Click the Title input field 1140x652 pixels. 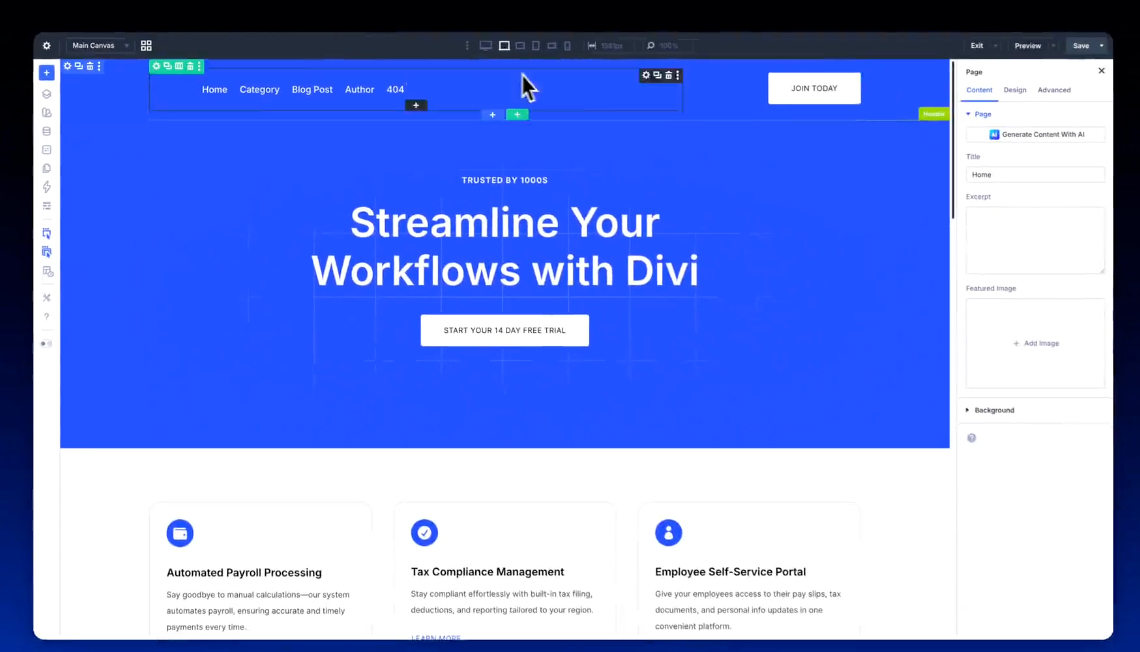click(1035, 174)
